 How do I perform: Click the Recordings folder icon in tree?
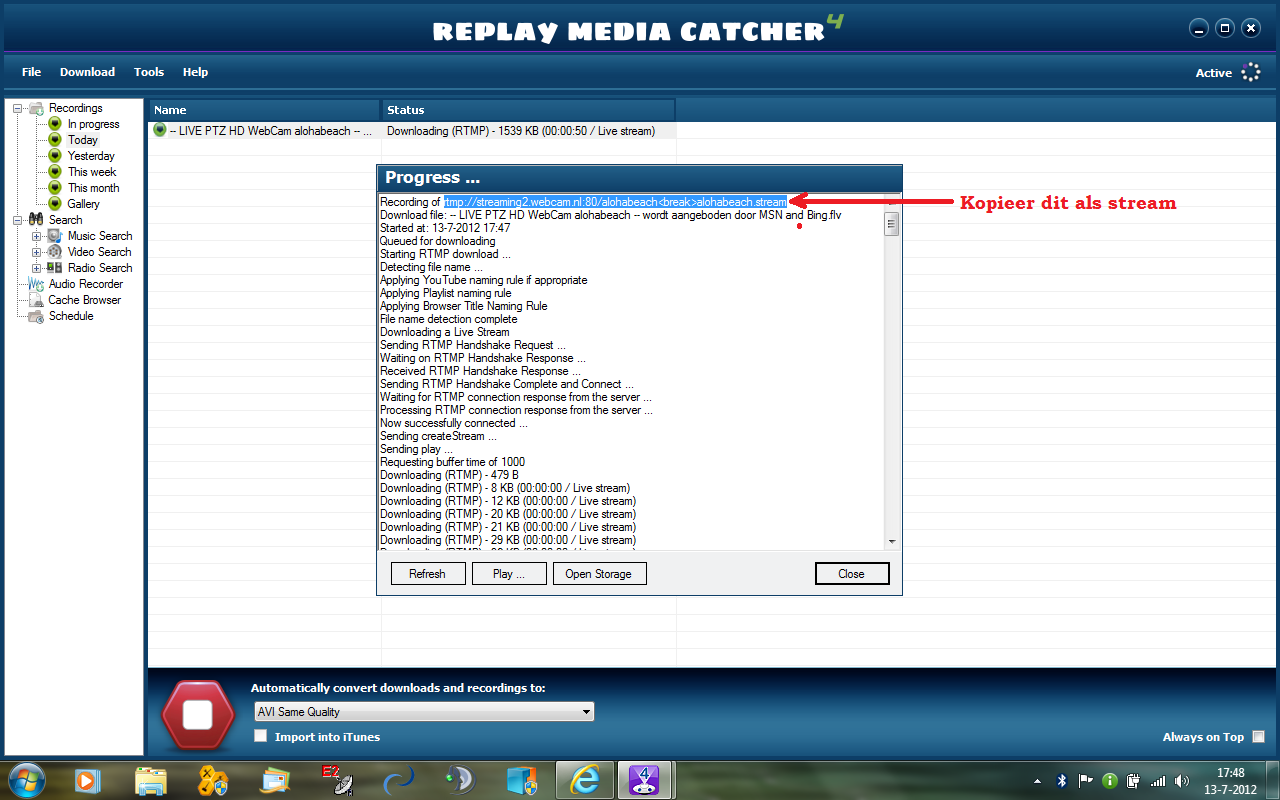(36, 108)
